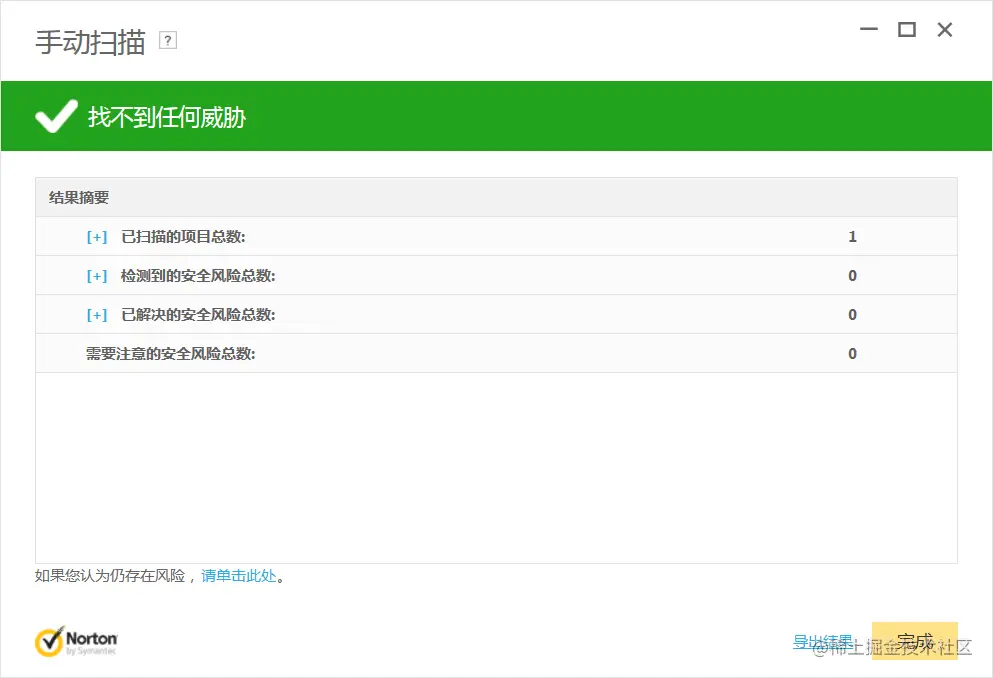993x678 pixels.
Task: Click the white checkmark icon in green banner
Action: tap(56, 116)
